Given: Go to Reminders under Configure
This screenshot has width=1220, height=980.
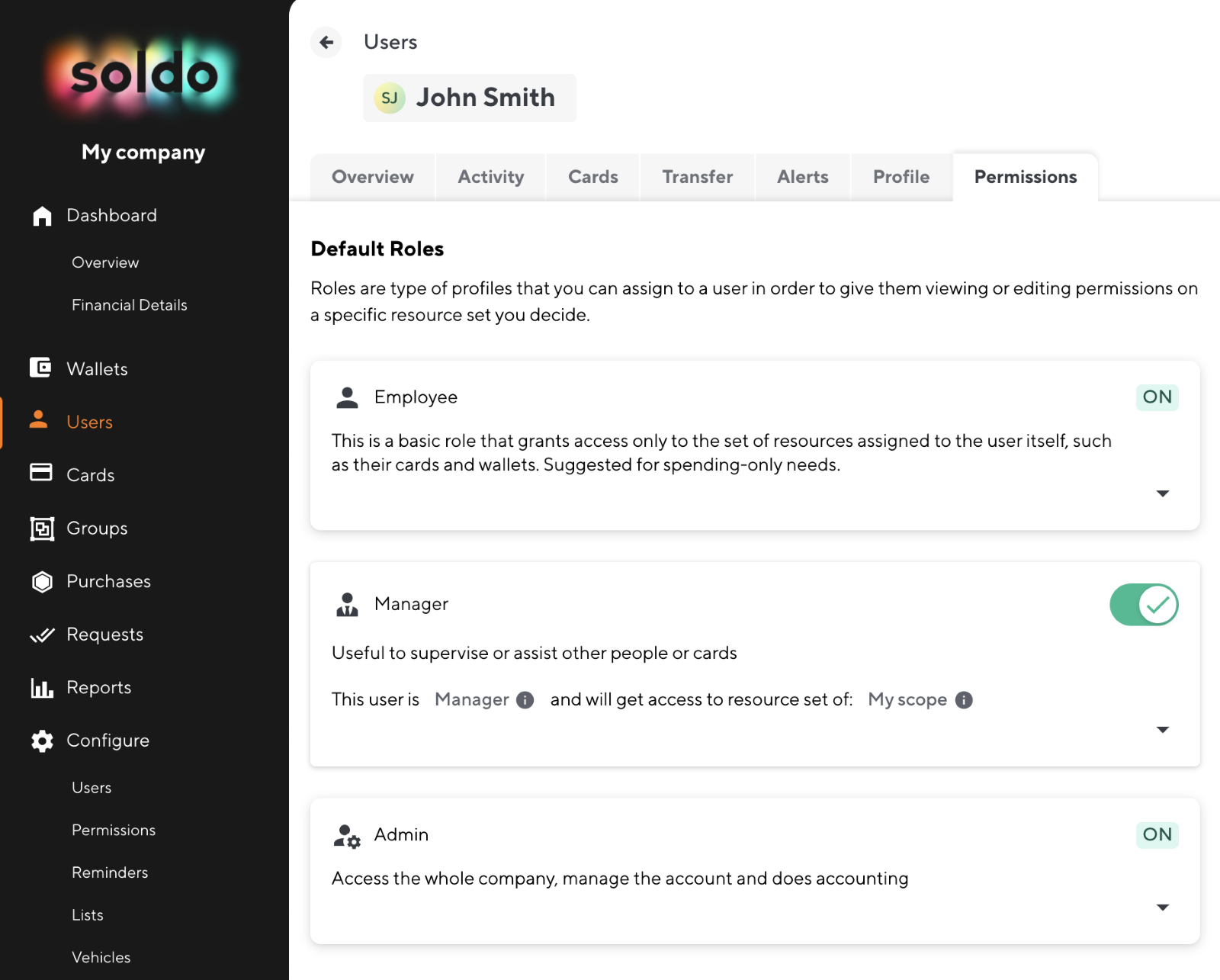Looking at the screenshot, I should click(110, 872).
